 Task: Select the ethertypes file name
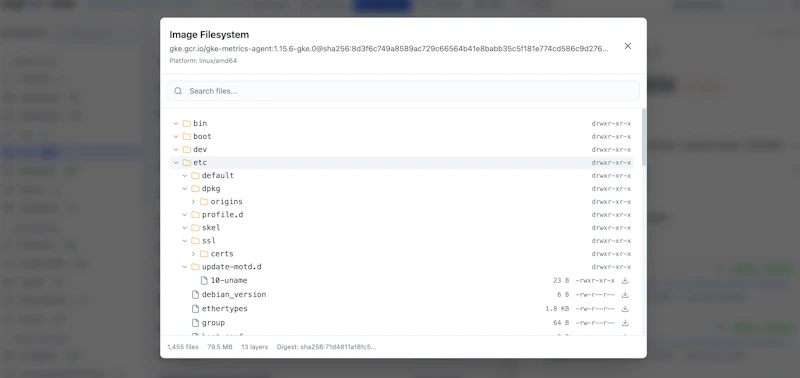(224, 309)
